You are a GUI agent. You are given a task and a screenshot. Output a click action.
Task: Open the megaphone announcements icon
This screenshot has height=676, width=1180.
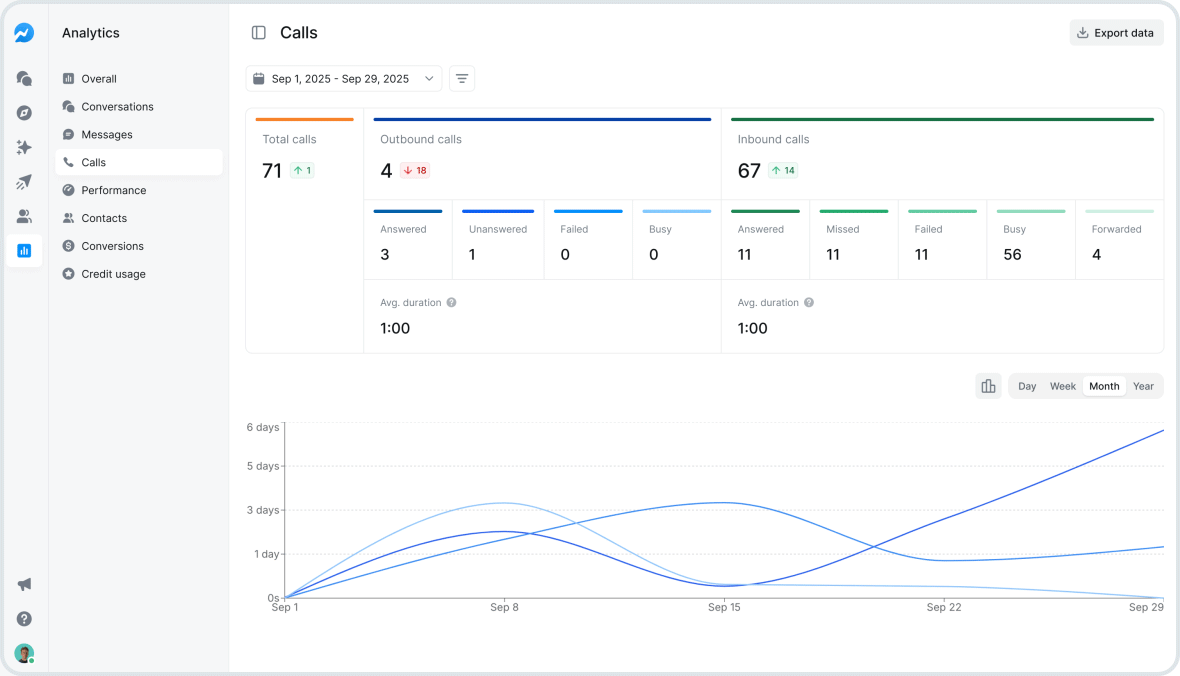pyautogui.click(x=24, y=584)
